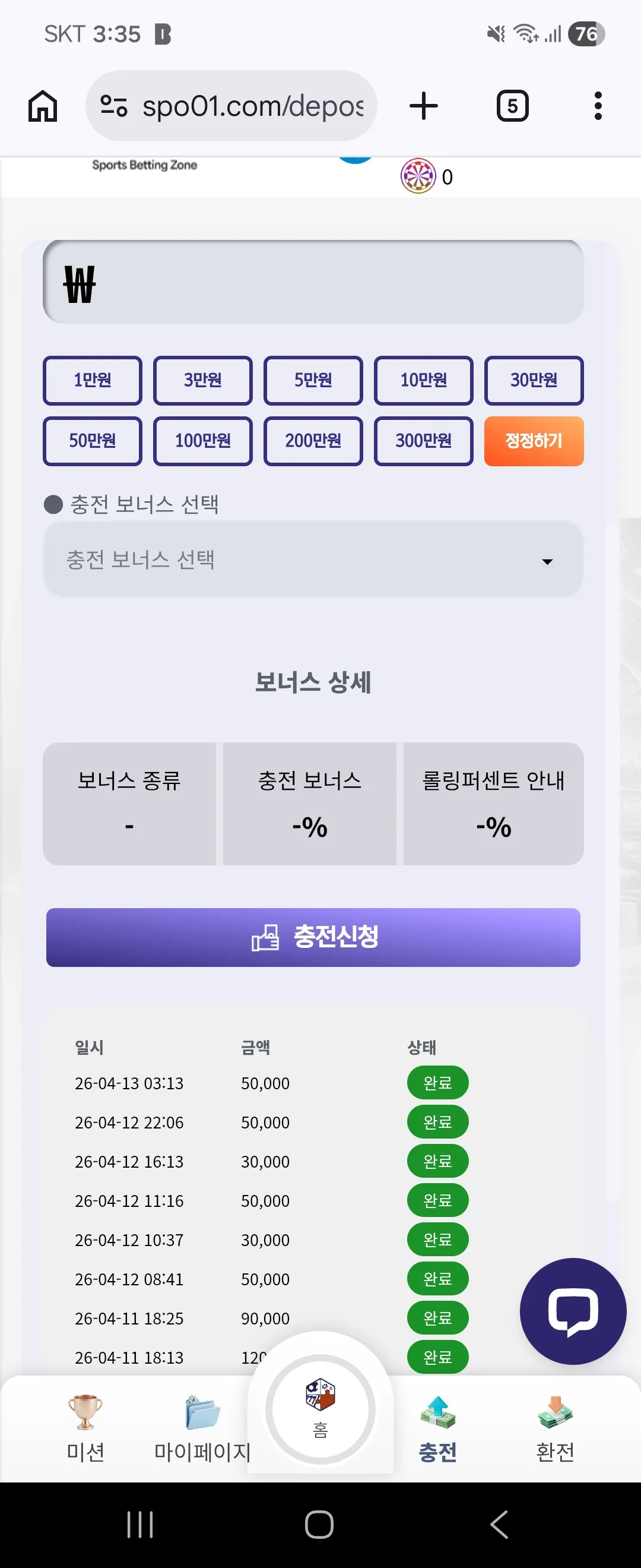
Task: Open the browser three-dot menu
Action: point(598,106)
